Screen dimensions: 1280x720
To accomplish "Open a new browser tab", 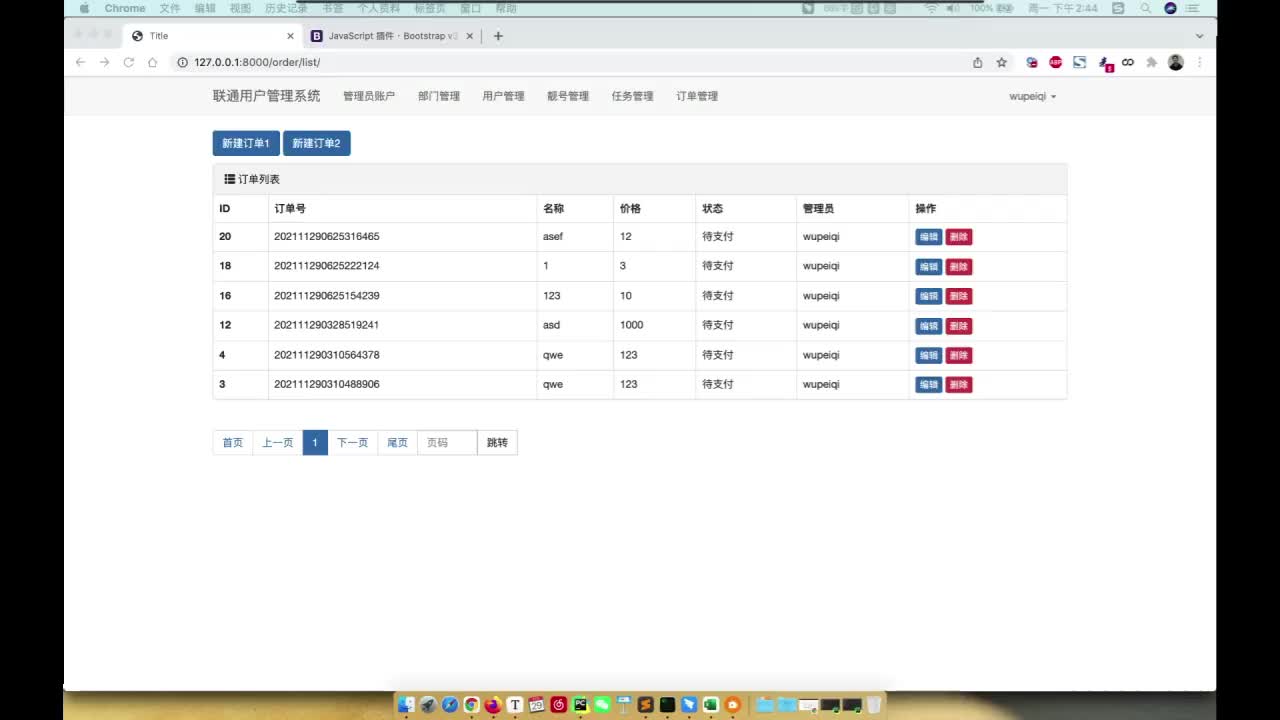I will click(x=498, y=36).
